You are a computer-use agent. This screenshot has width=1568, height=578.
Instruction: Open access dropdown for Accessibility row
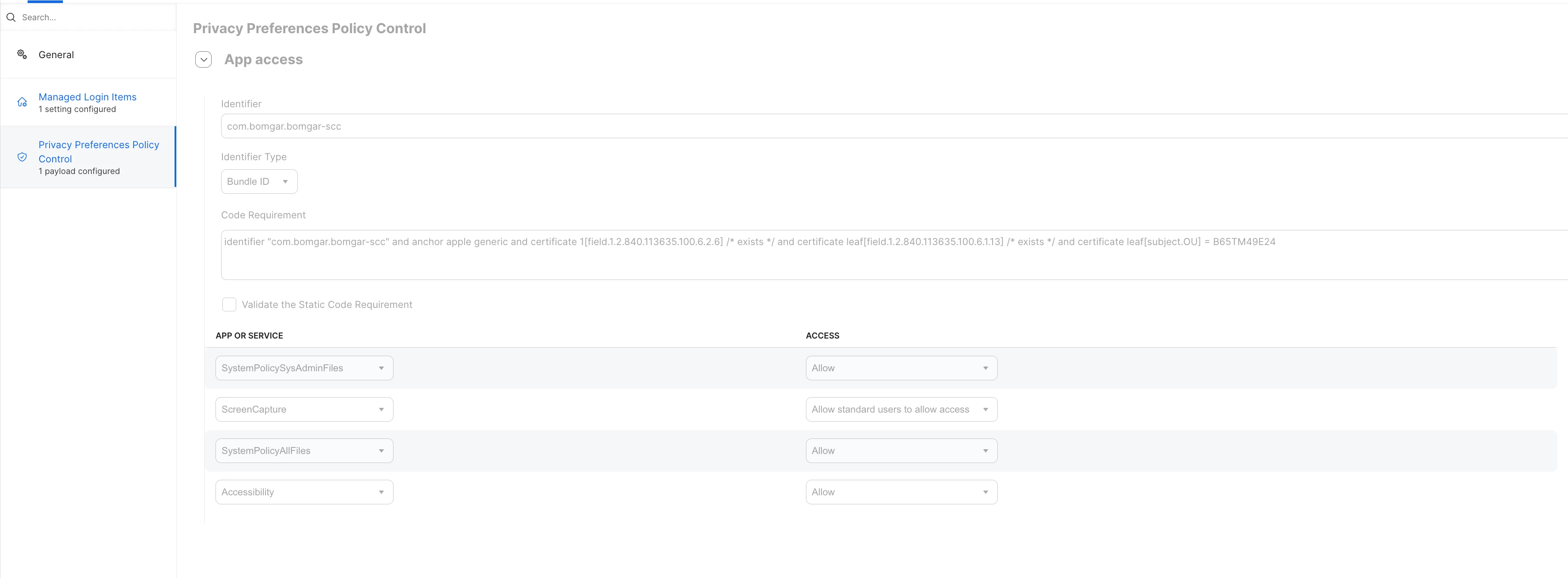(902, 492)
